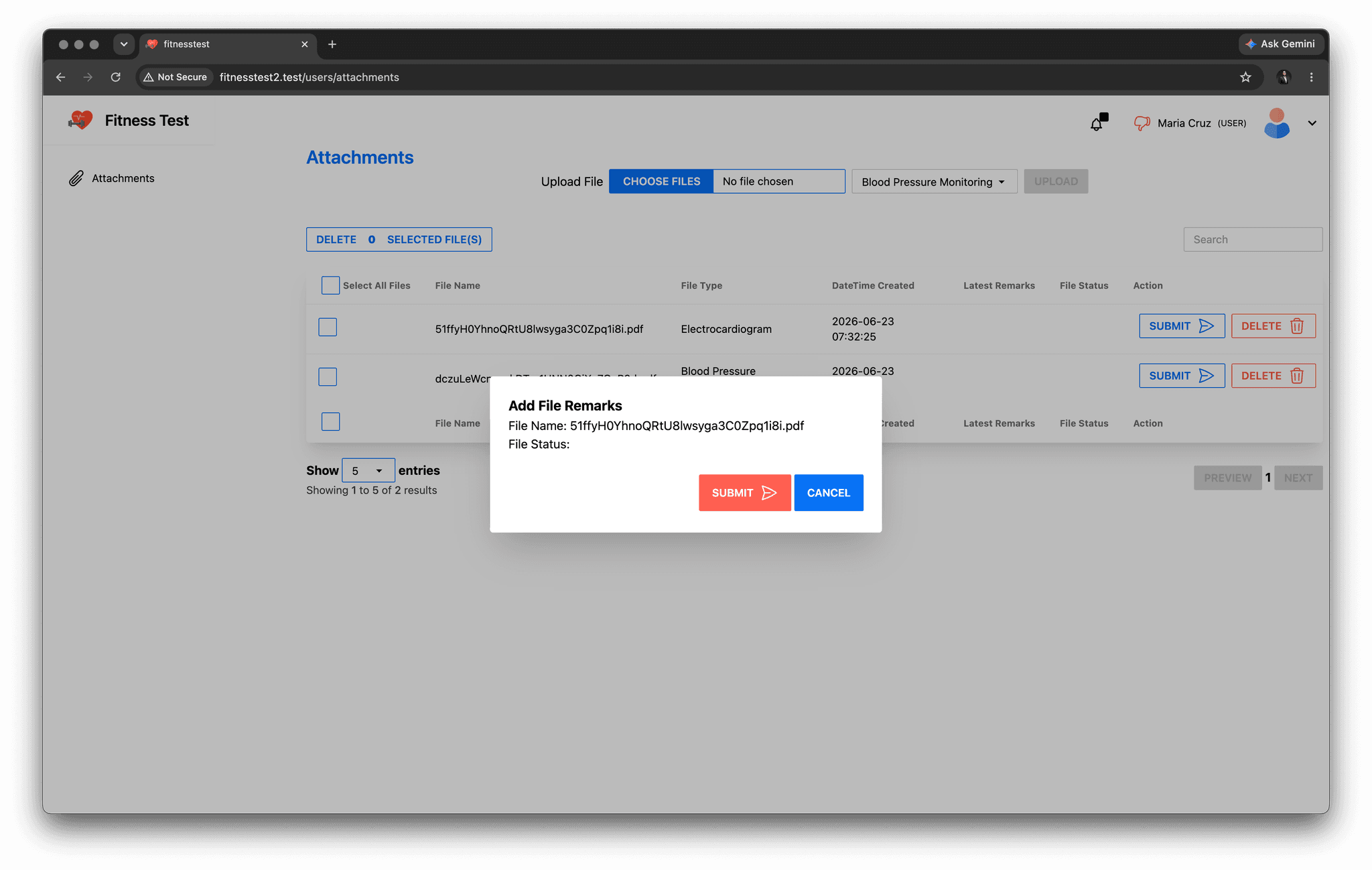This screenshot has height=870, width=1372.
Task: Click the Fitness Test heart logo
Action: click(80, 121)
